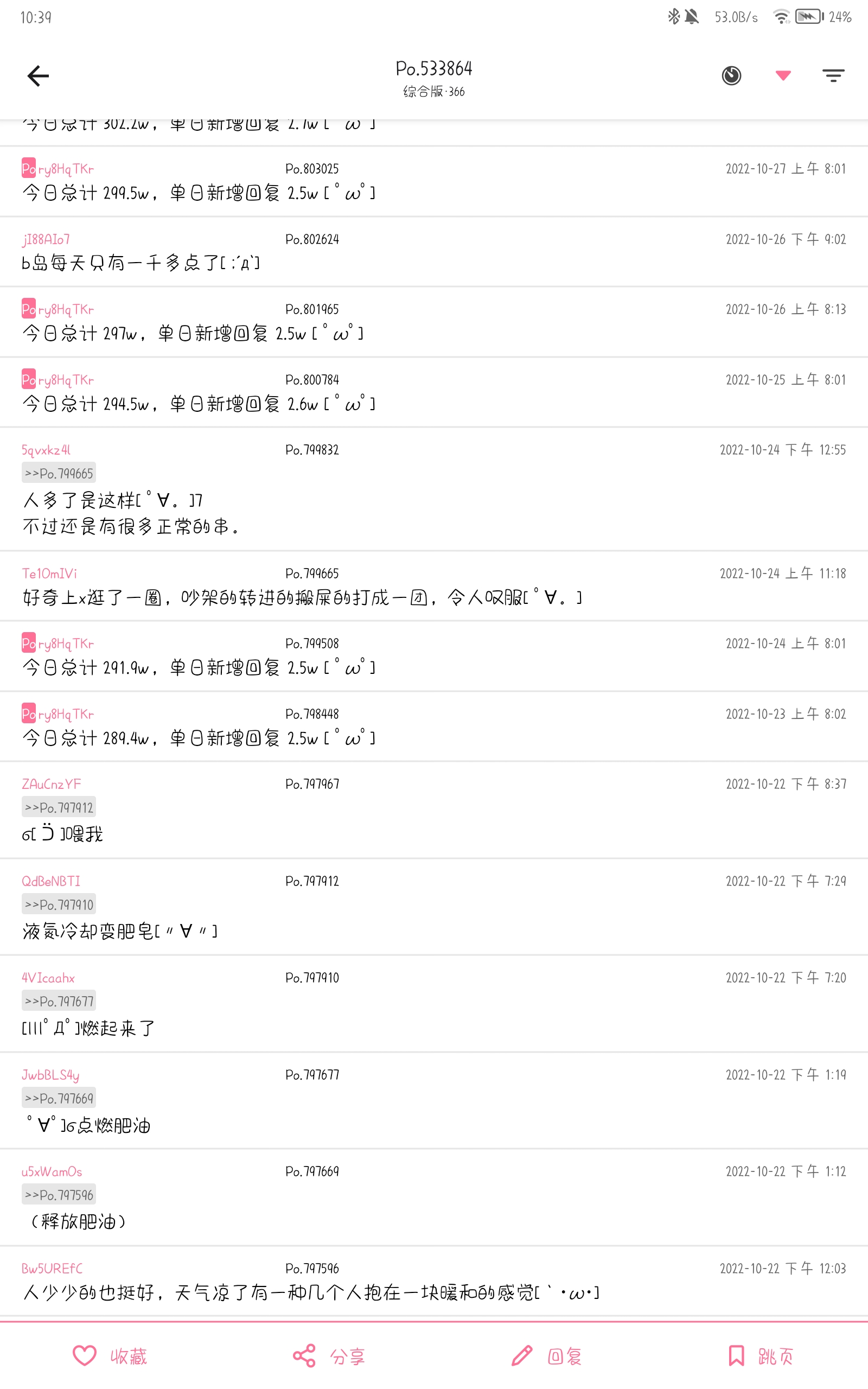Tap username jI88AIo7
The image size is (868, 1389).
click(x=46, y=239)
